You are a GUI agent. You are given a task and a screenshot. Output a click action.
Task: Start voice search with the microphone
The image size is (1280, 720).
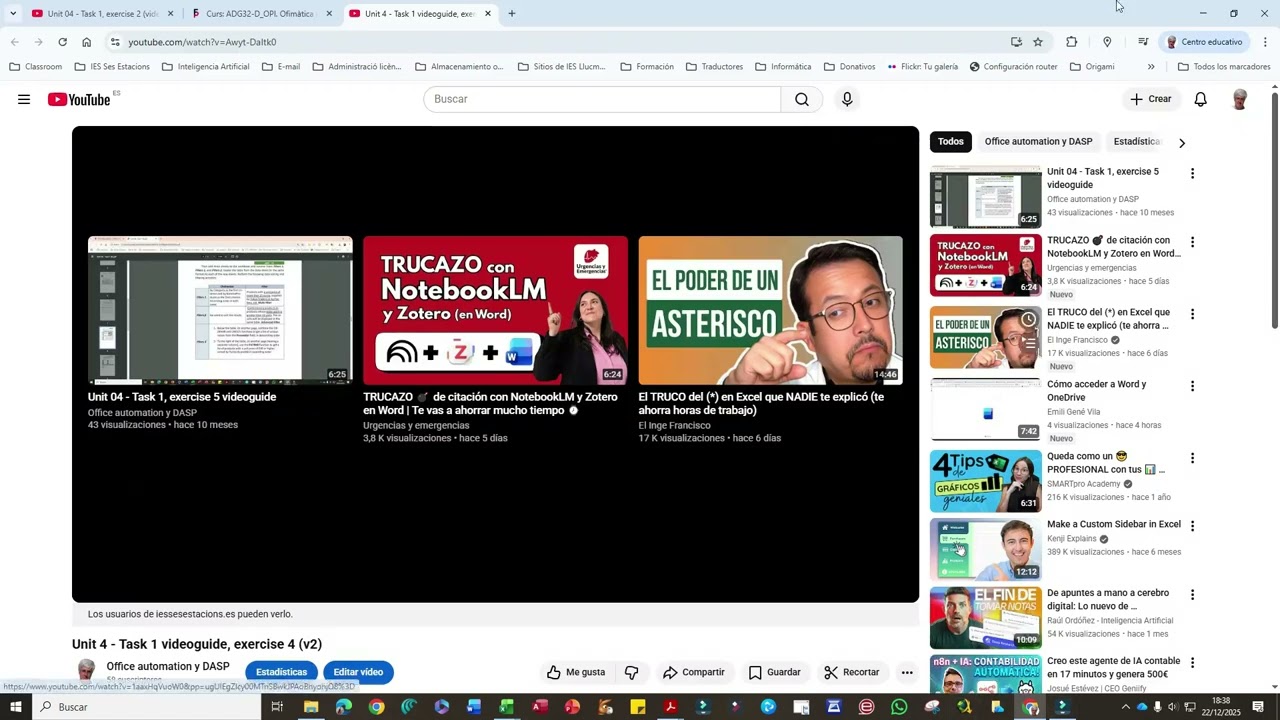847,99
